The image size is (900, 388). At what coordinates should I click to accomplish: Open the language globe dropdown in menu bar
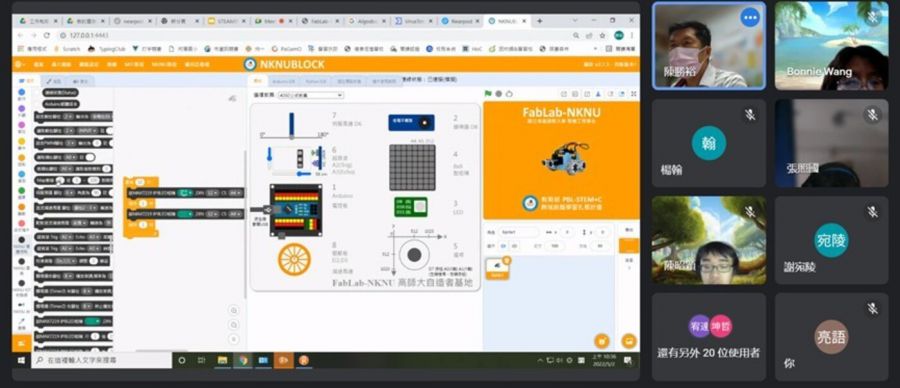click(19, 65)
